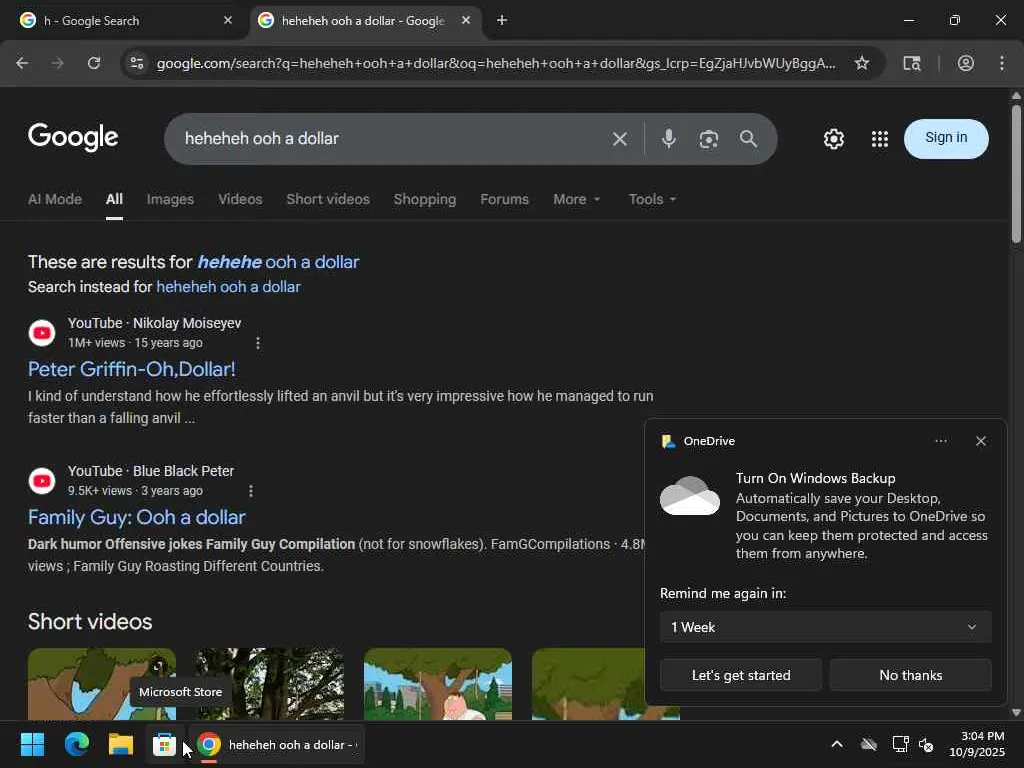
Task: Open the Windows Start menu
Action: pyautogui.click(x=32, y=744)
